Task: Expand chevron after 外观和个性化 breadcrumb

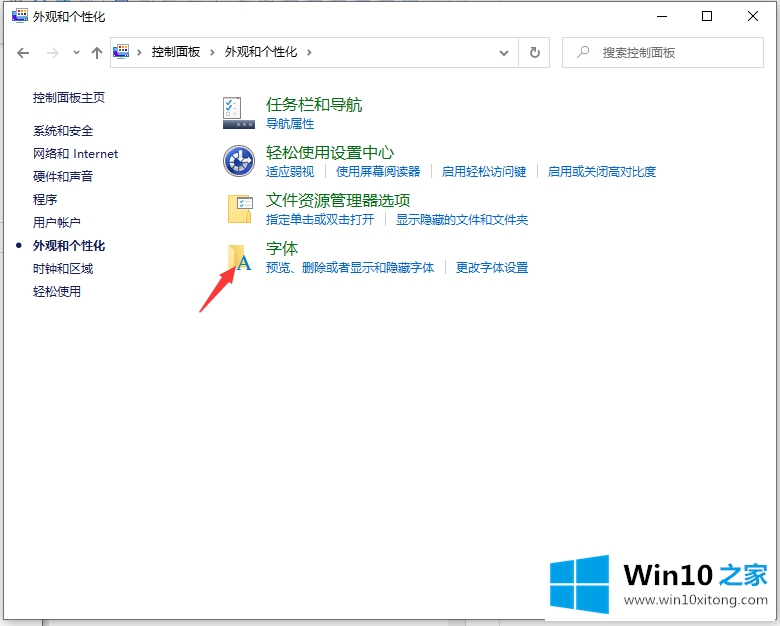Action: [309, 52]
